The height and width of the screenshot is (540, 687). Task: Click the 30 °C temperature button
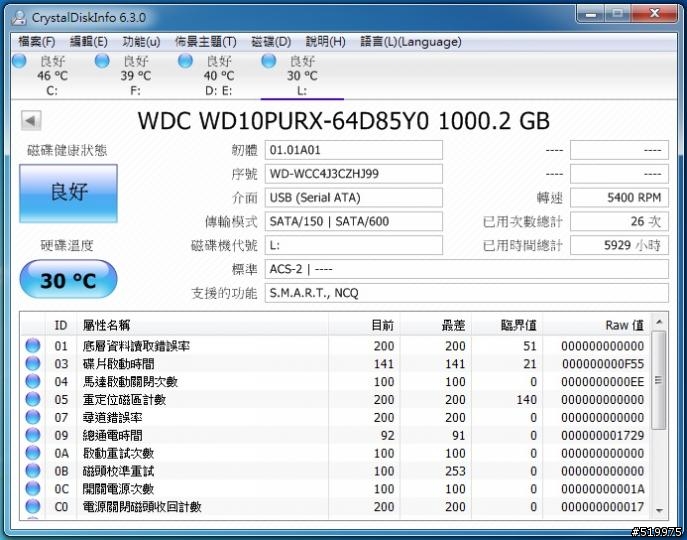(x=68, y=280)
